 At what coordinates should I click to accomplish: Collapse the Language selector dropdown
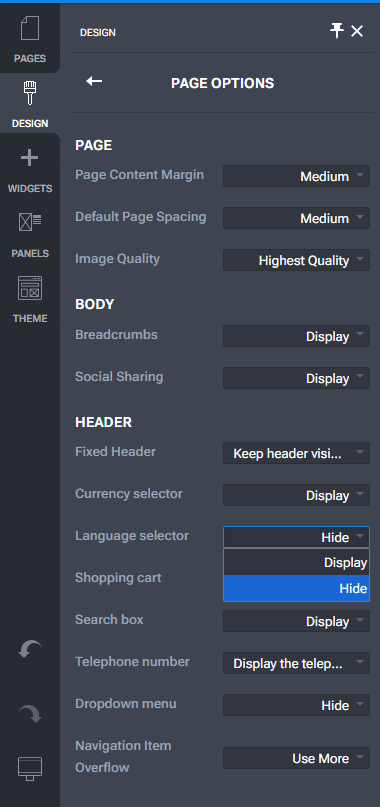[x=296, y=537]
